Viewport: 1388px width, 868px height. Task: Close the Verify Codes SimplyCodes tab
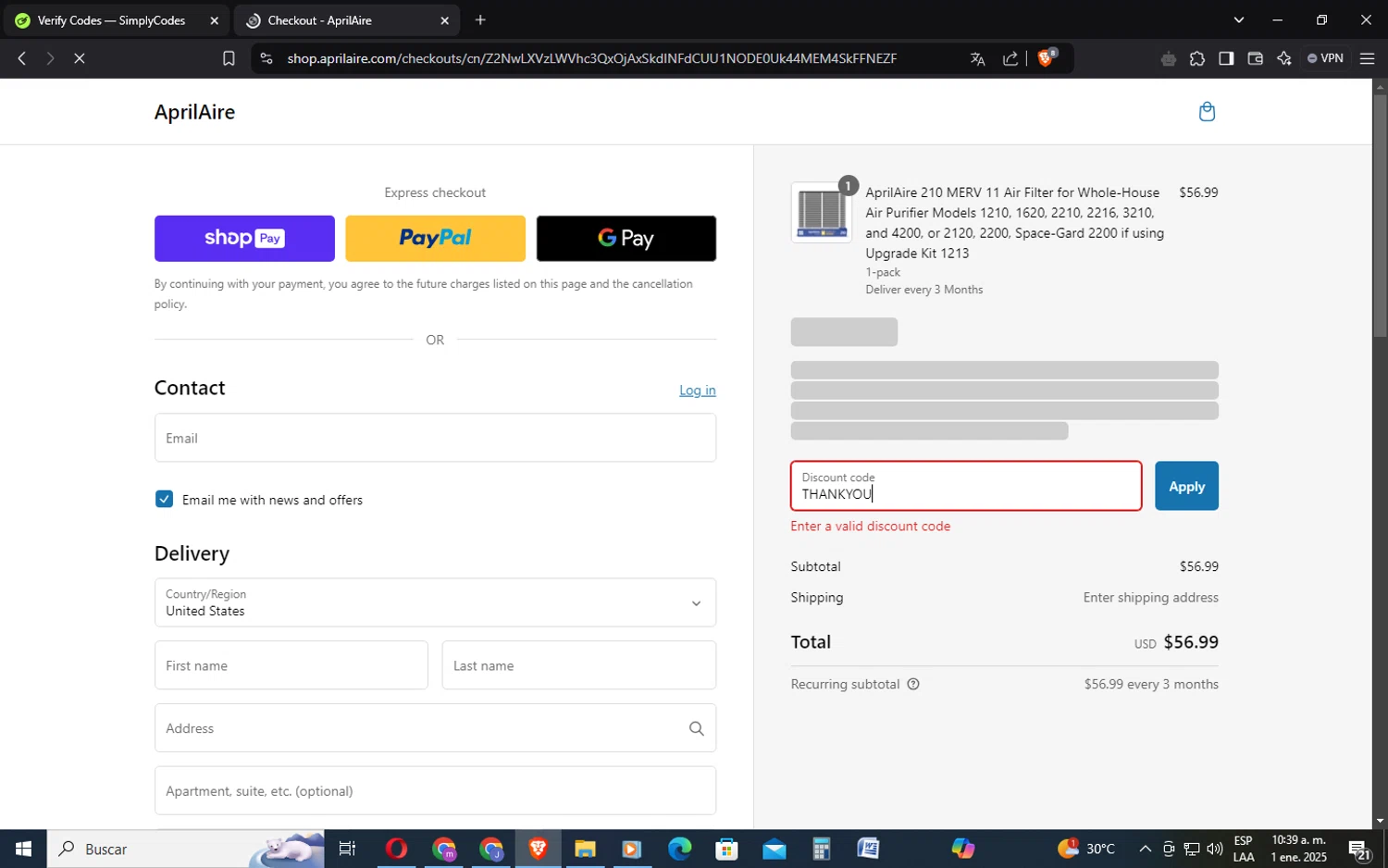click(x=215, y=20)
